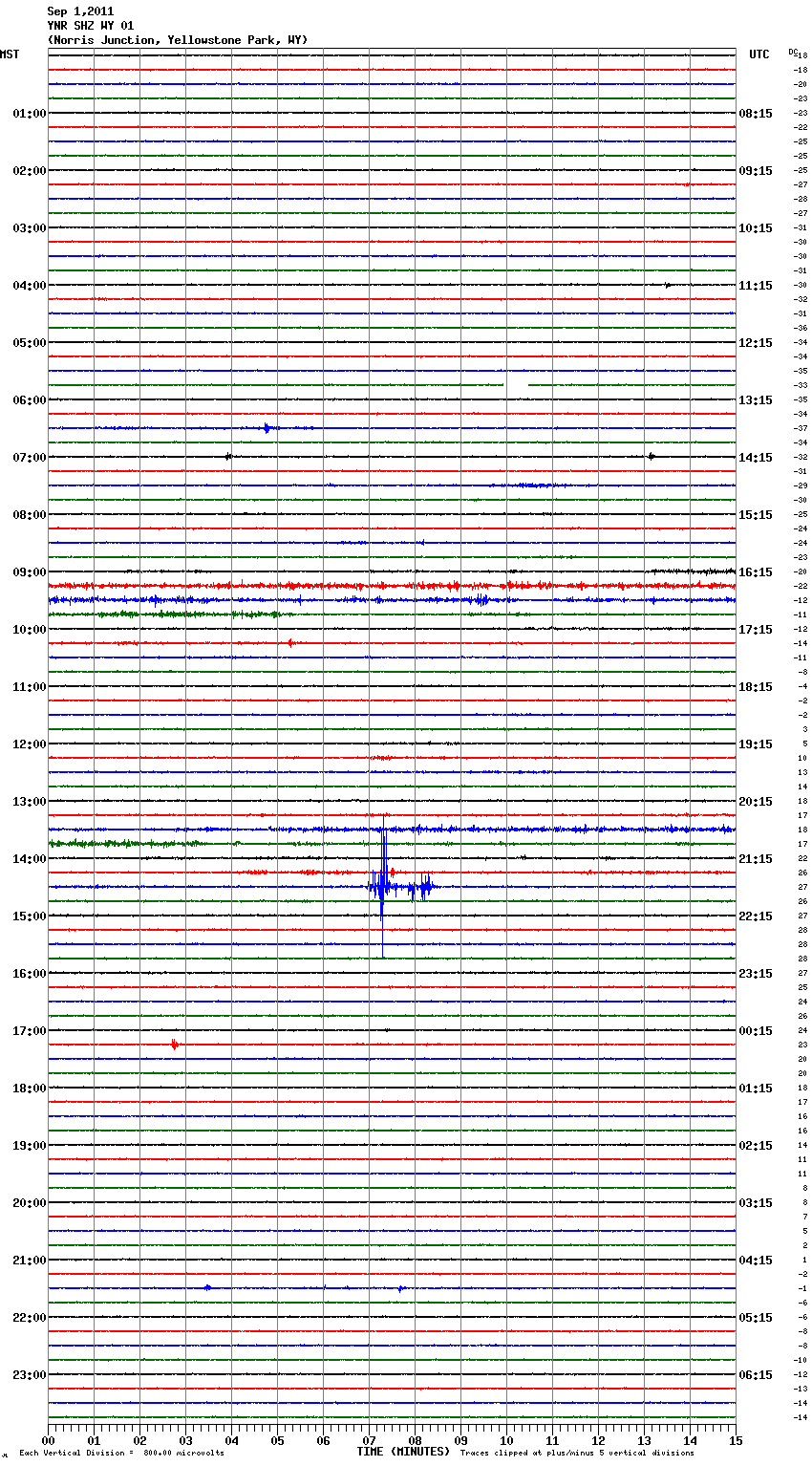Image resolution: width=812 pixels, height=1466 pixels.
Task: Click the UTC column header
Action: (759, 54)
